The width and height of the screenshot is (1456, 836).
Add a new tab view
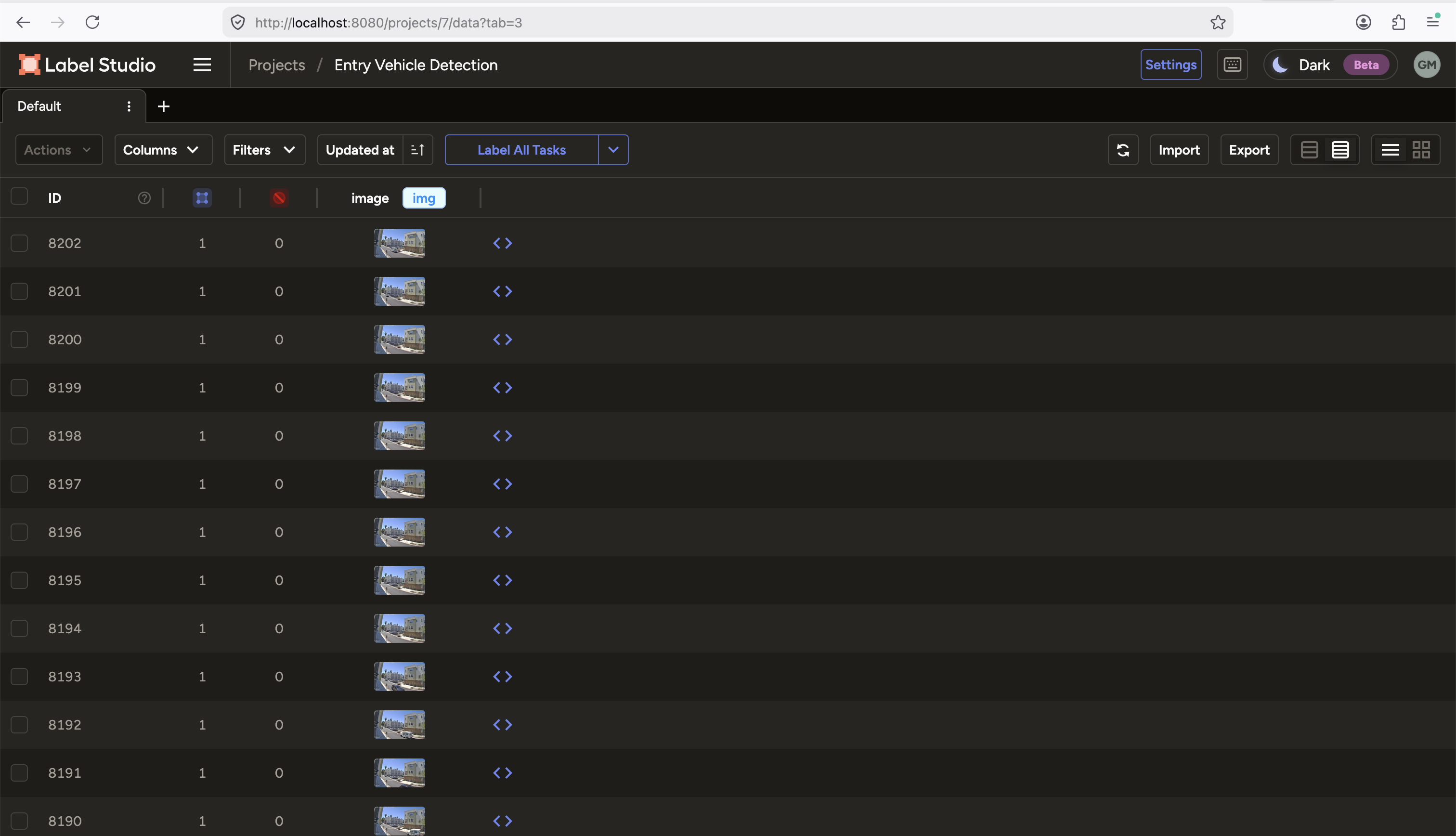[164, 106]
